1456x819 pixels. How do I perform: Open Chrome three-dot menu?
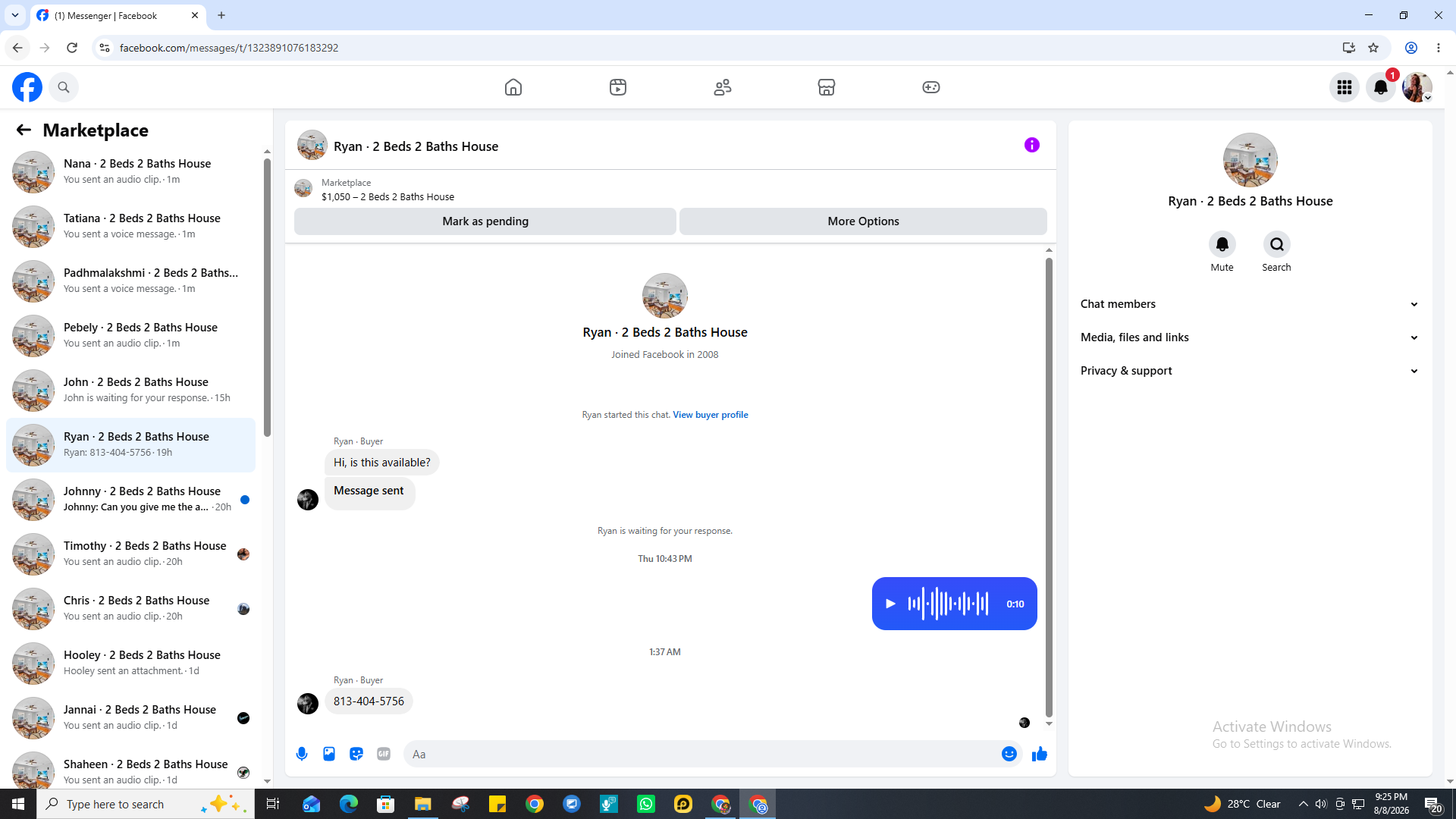pyautogui.click(x=1439, y=48)
